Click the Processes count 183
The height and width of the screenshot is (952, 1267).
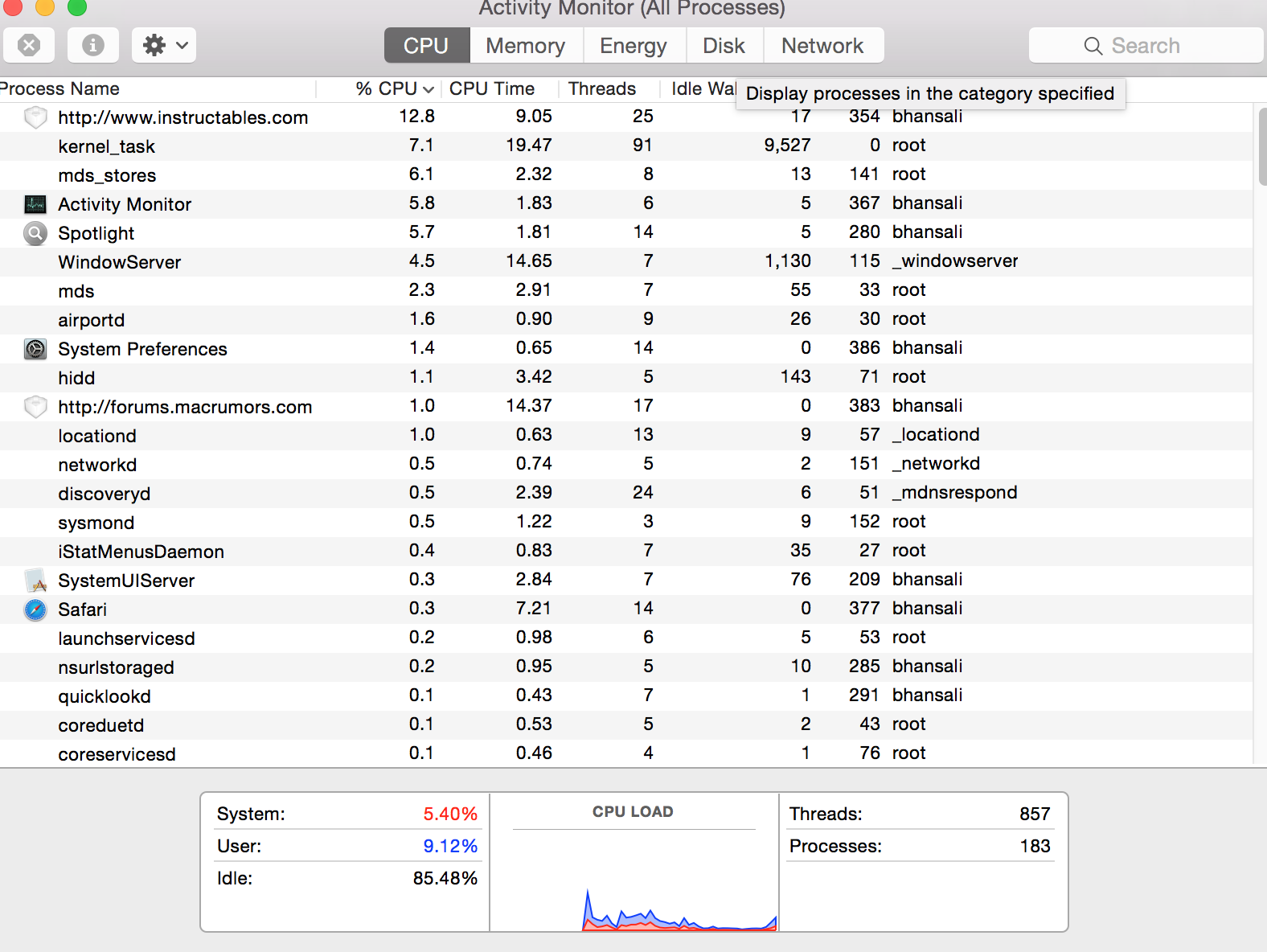[x=1035, y=846]
